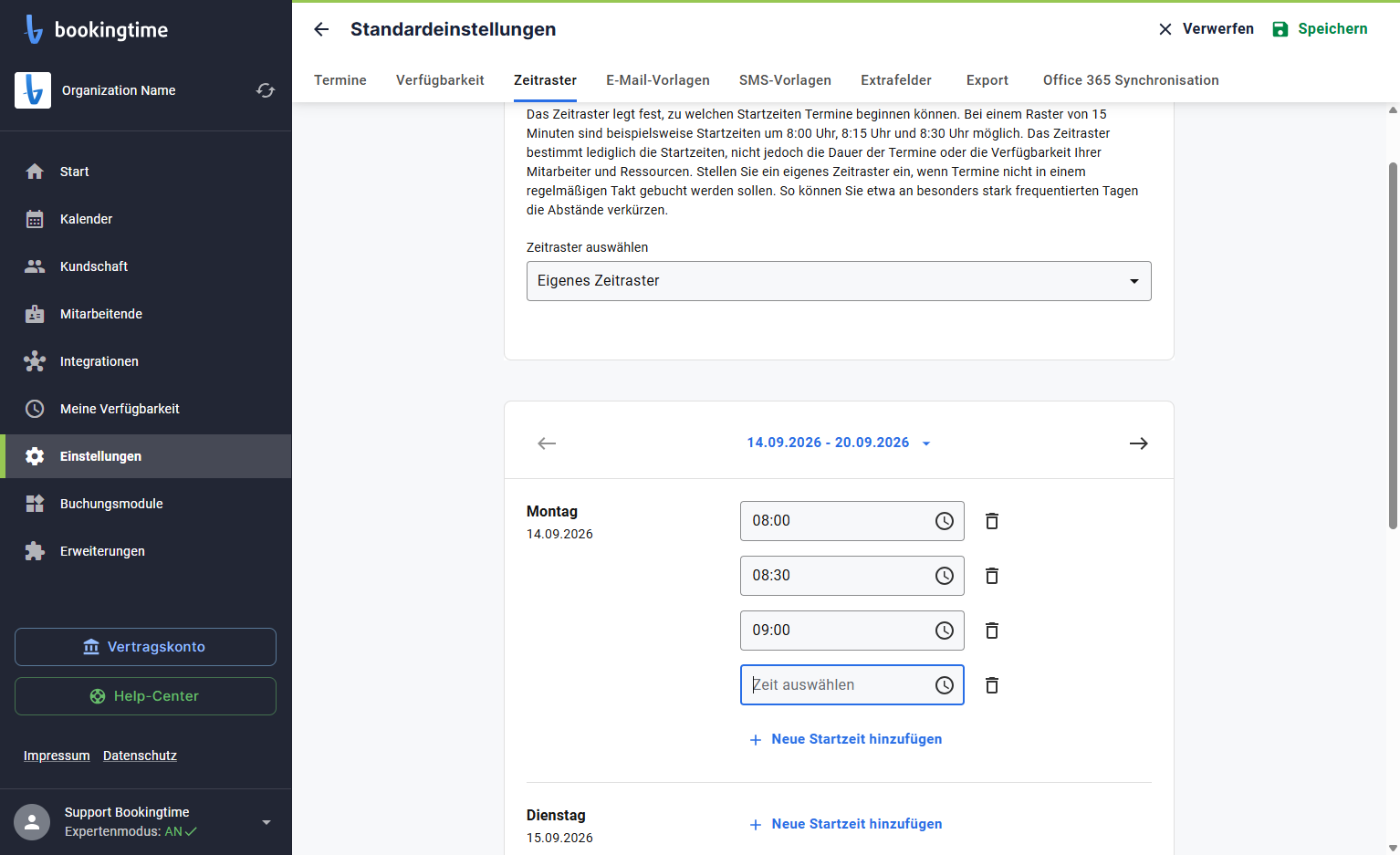The width and height of the screenshot is (1400, 855).
Task: Open clock picker in empty time field
Action: point(945,685)
